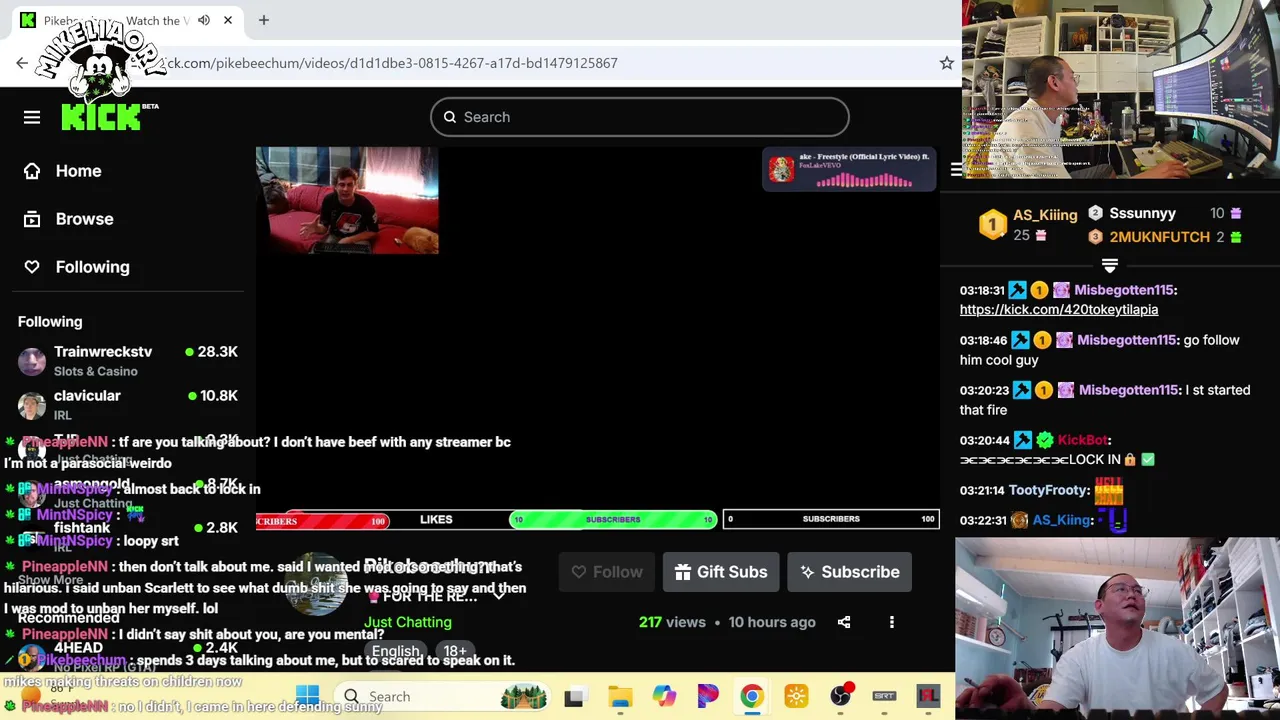Go back with the browser back arrow
The image size is (1280, 720).
[22, 63]
